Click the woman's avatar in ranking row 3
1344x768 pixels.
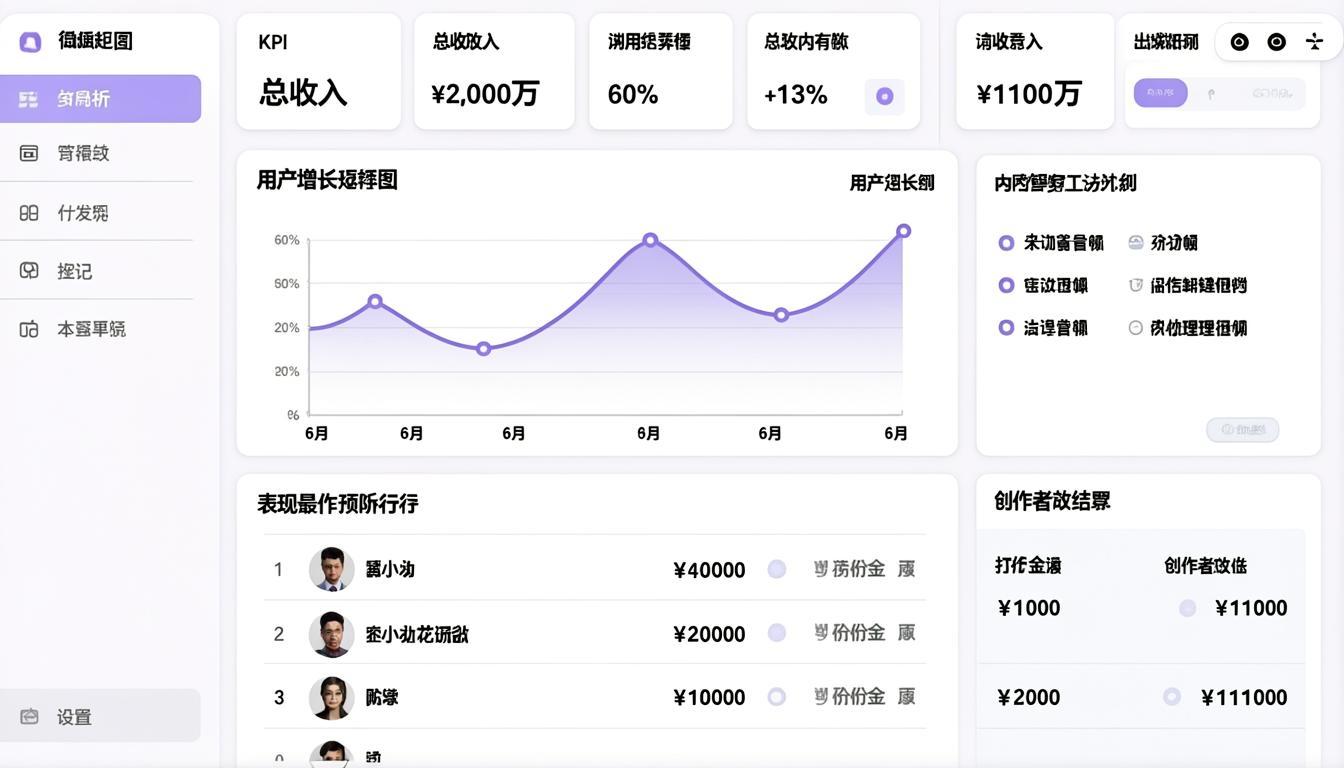(331, 697)
